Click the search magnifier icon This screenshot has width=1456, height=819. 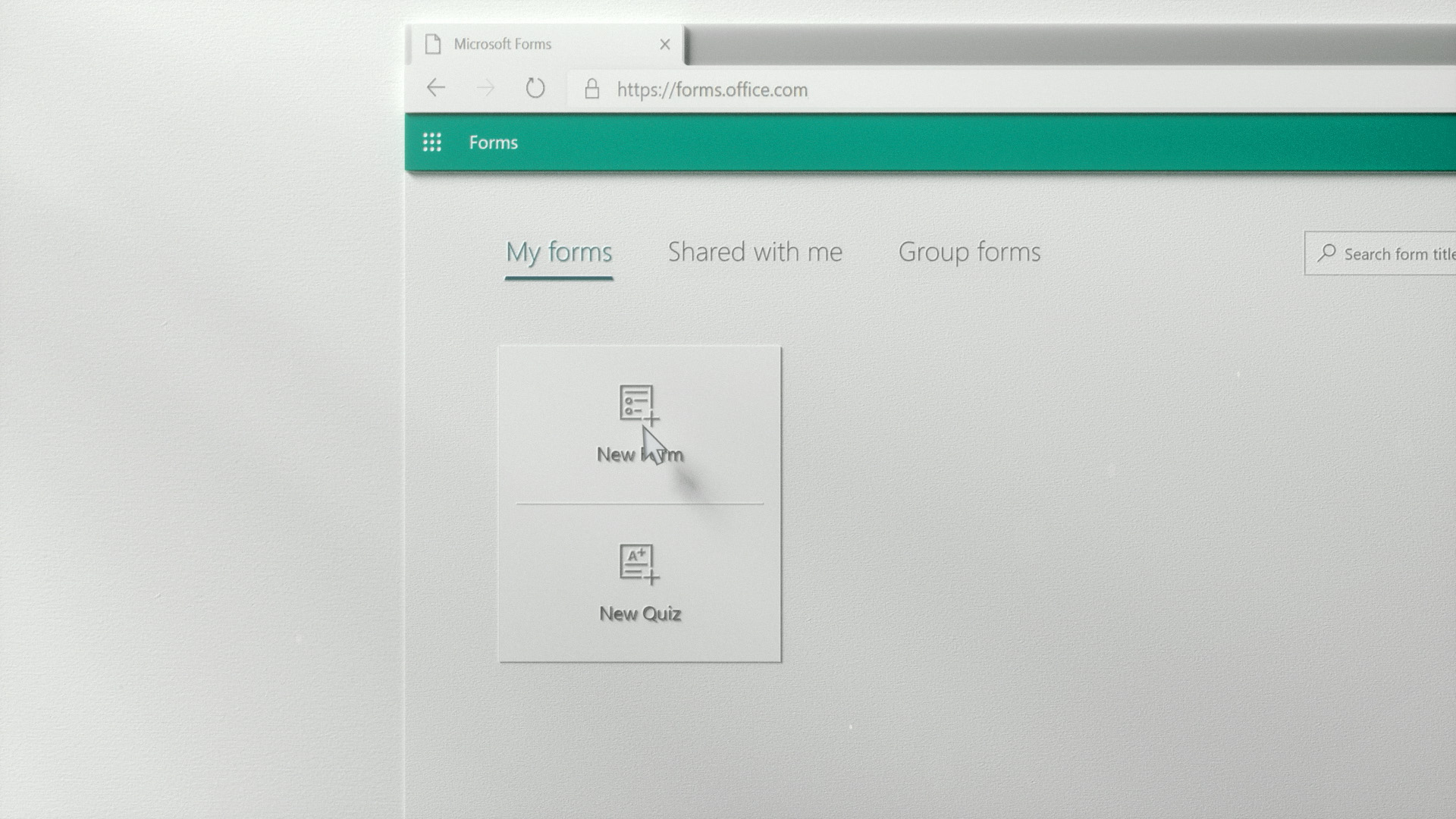1326,253
